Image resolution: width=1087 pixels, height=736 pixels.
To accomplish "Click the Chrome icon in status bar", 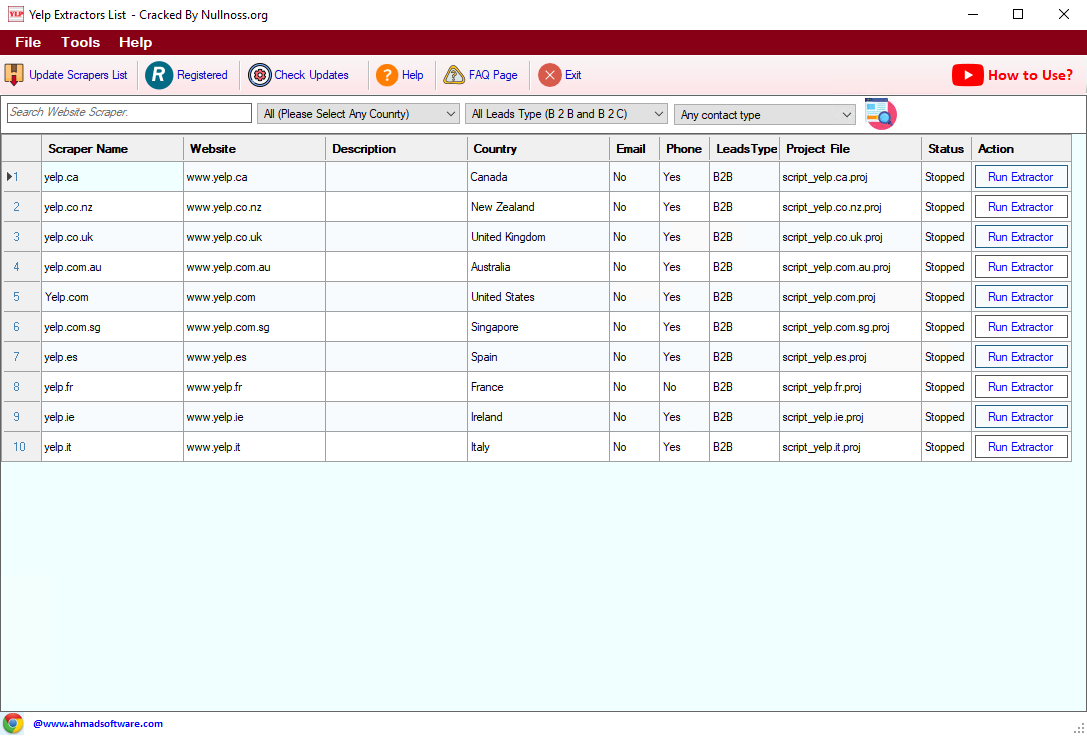I will coord(12,724).
